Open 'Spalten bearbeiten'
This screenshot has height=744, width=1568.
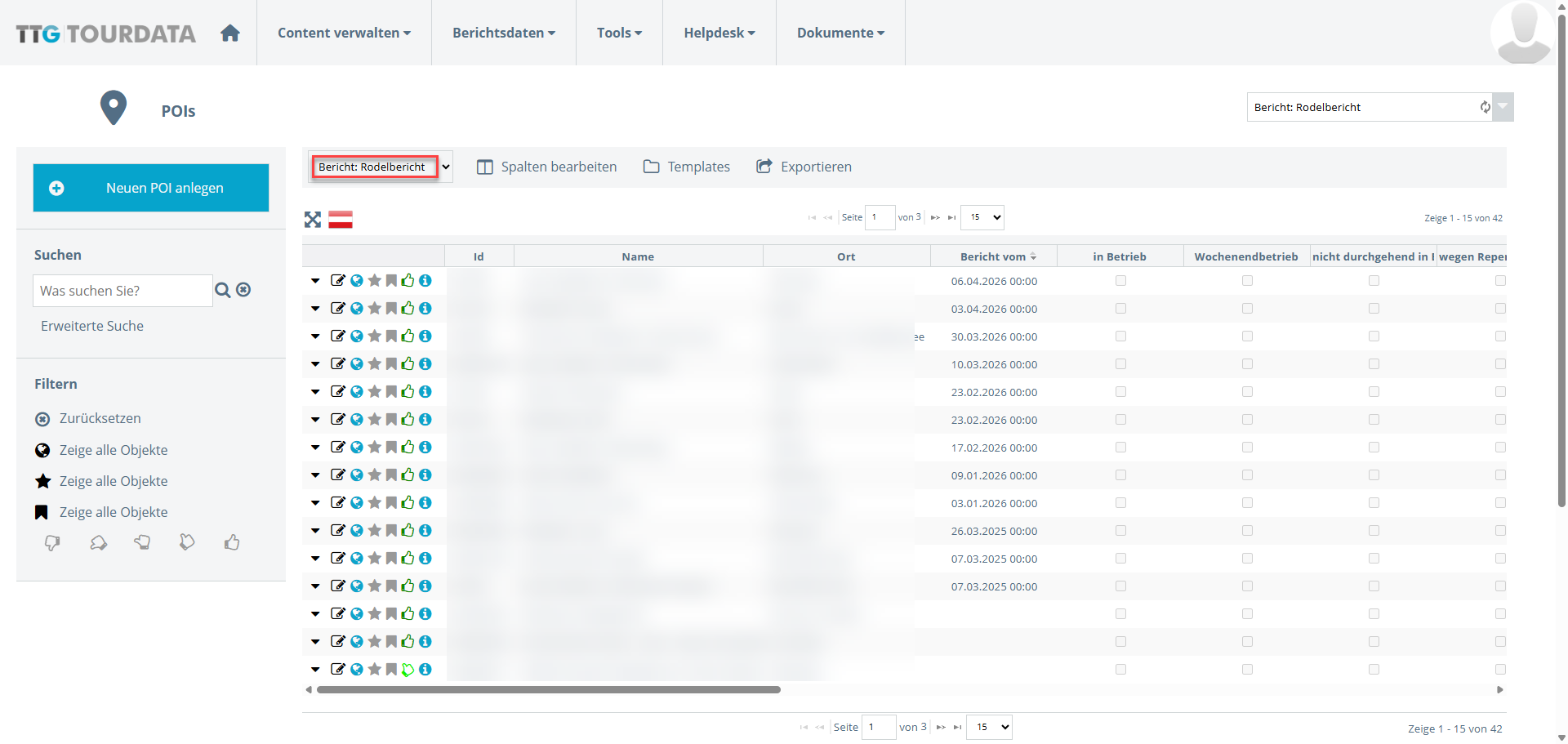(x=547, y=167)
